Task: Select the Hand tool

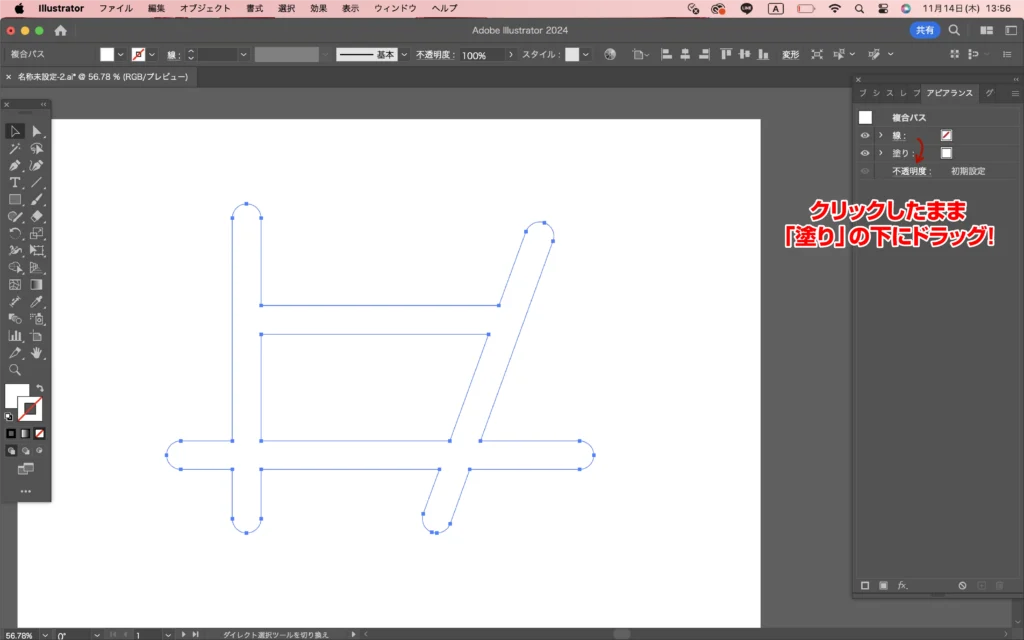Action: [x=37, y=352]
